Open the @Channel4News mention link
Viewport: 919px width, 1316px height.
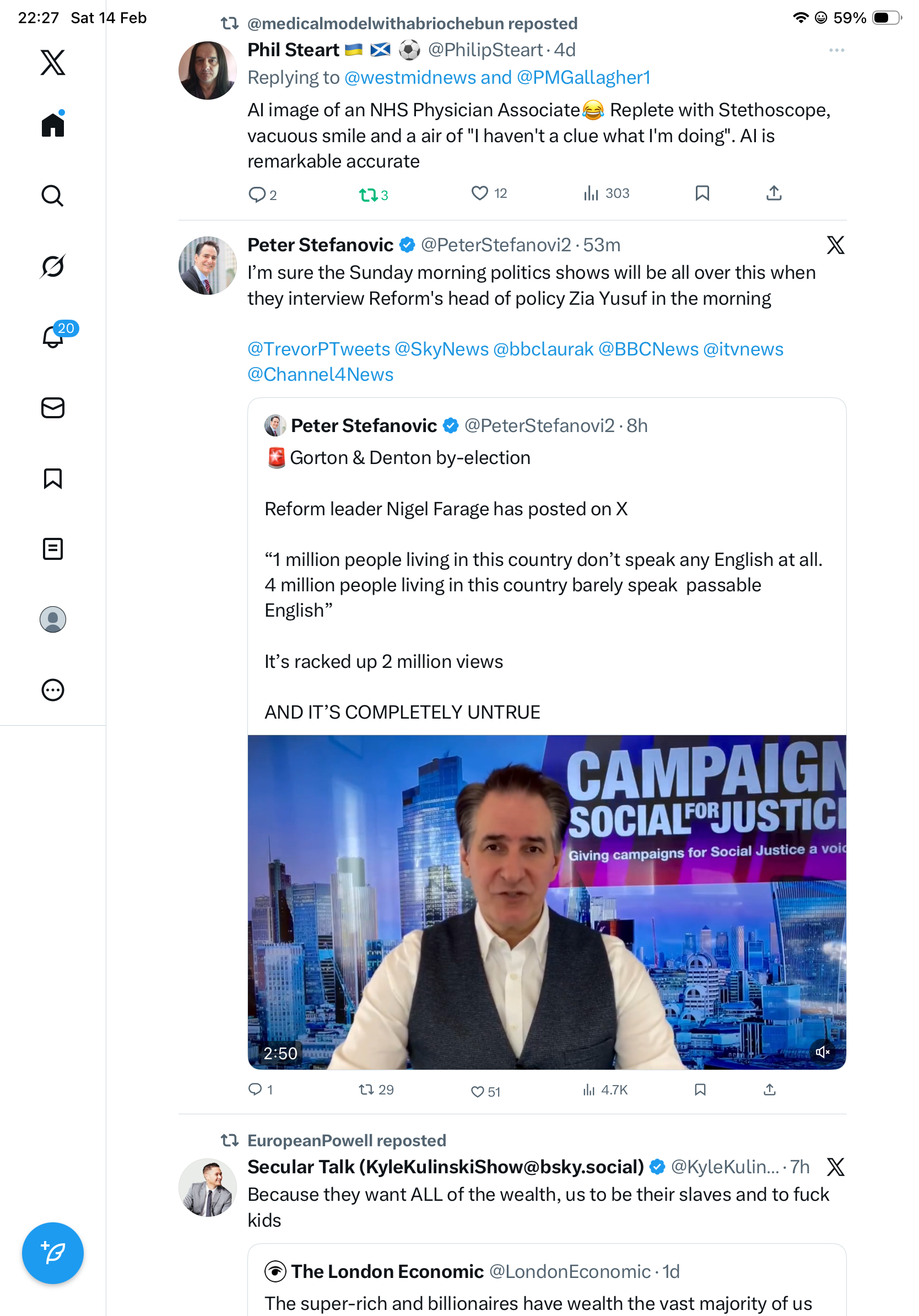[320, 374]
